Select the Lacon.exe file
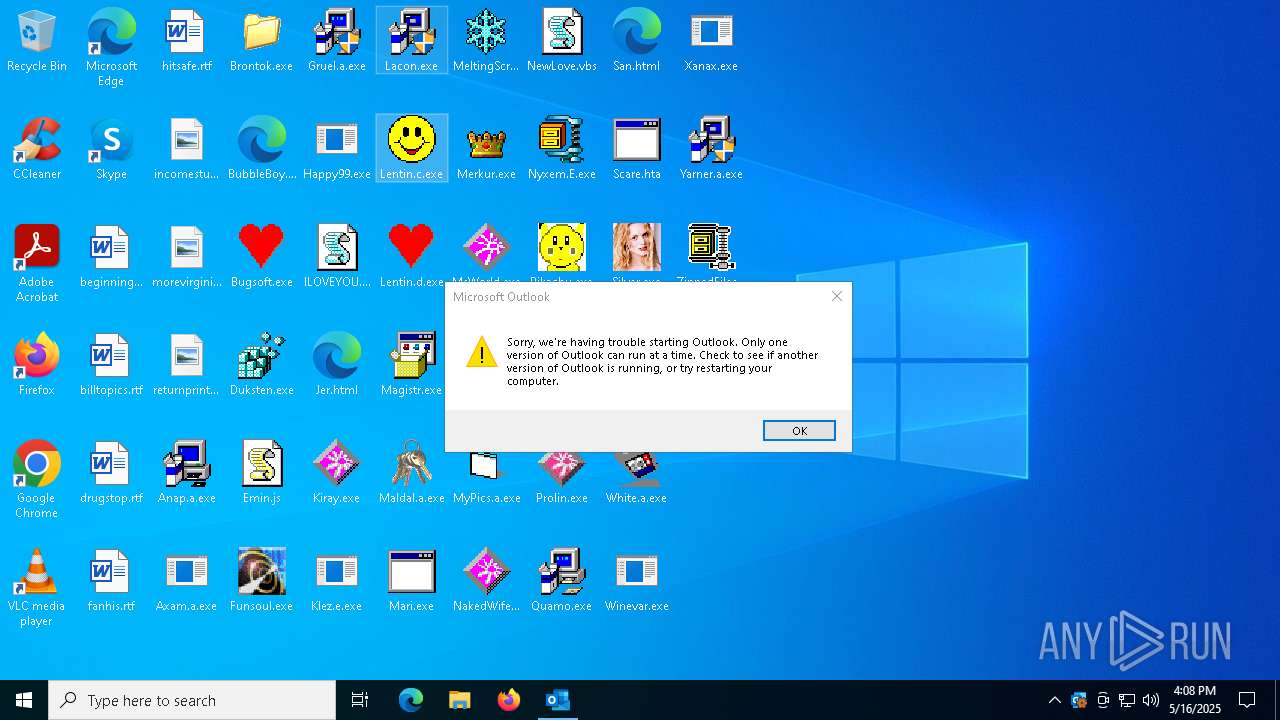 pos(411,42)
